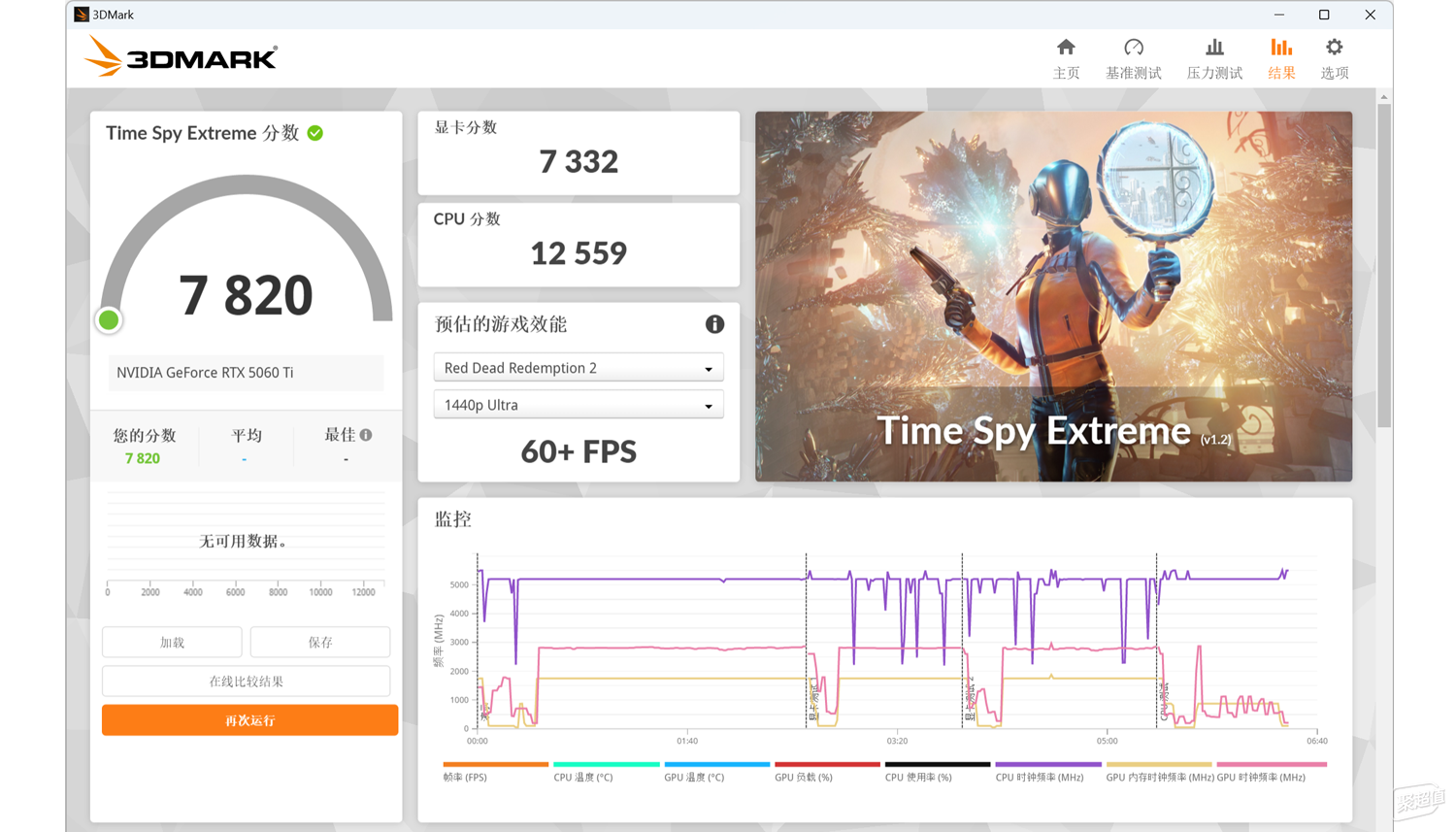Click the info icon beside 预估的游戏效能

714,324
